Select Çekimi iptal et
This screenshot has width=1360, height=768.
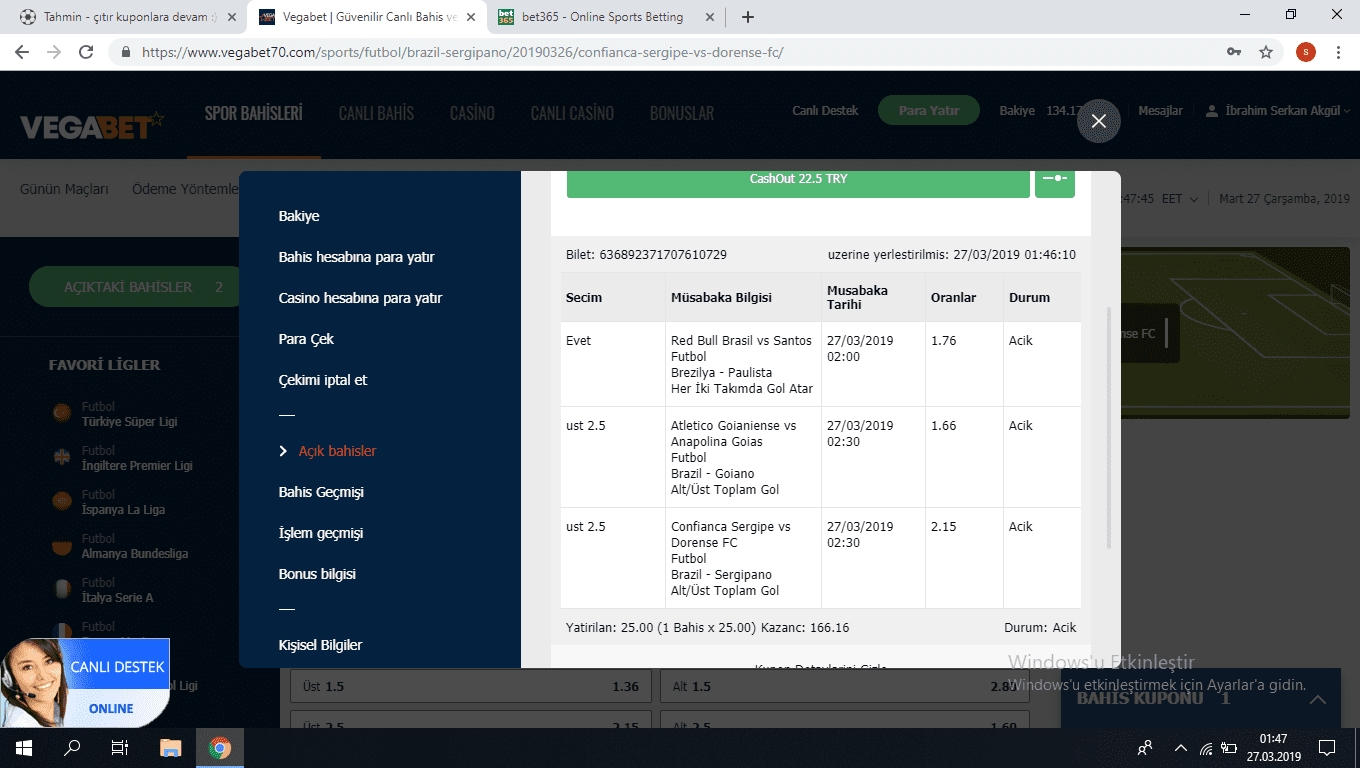(323, 380)
